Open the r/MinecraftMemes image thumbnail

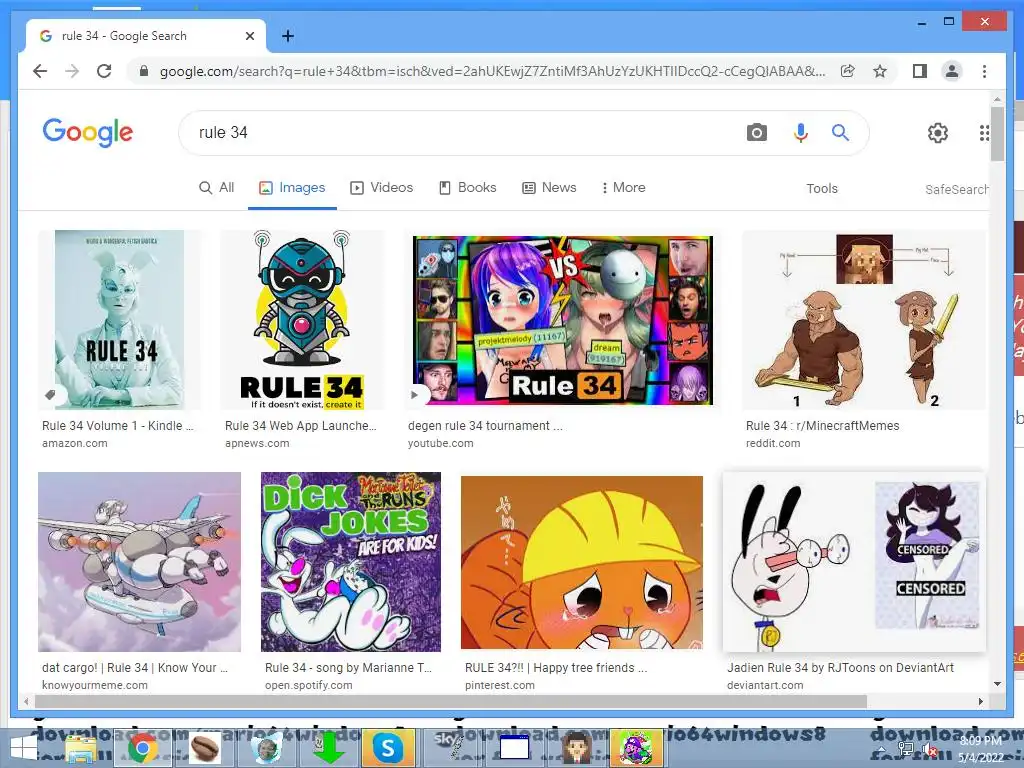pyautogui.click(x=864, y=319)
